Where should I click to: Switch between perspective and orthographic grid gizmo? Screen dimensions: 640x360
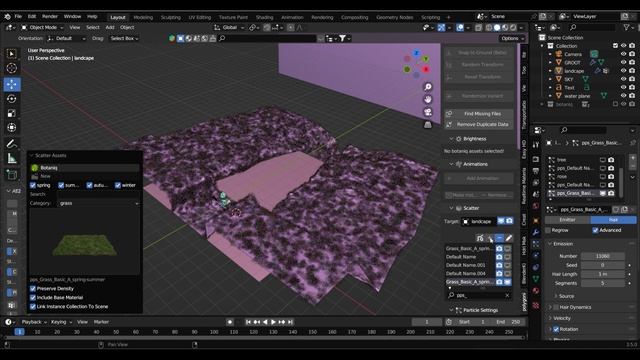coord(427,124)
